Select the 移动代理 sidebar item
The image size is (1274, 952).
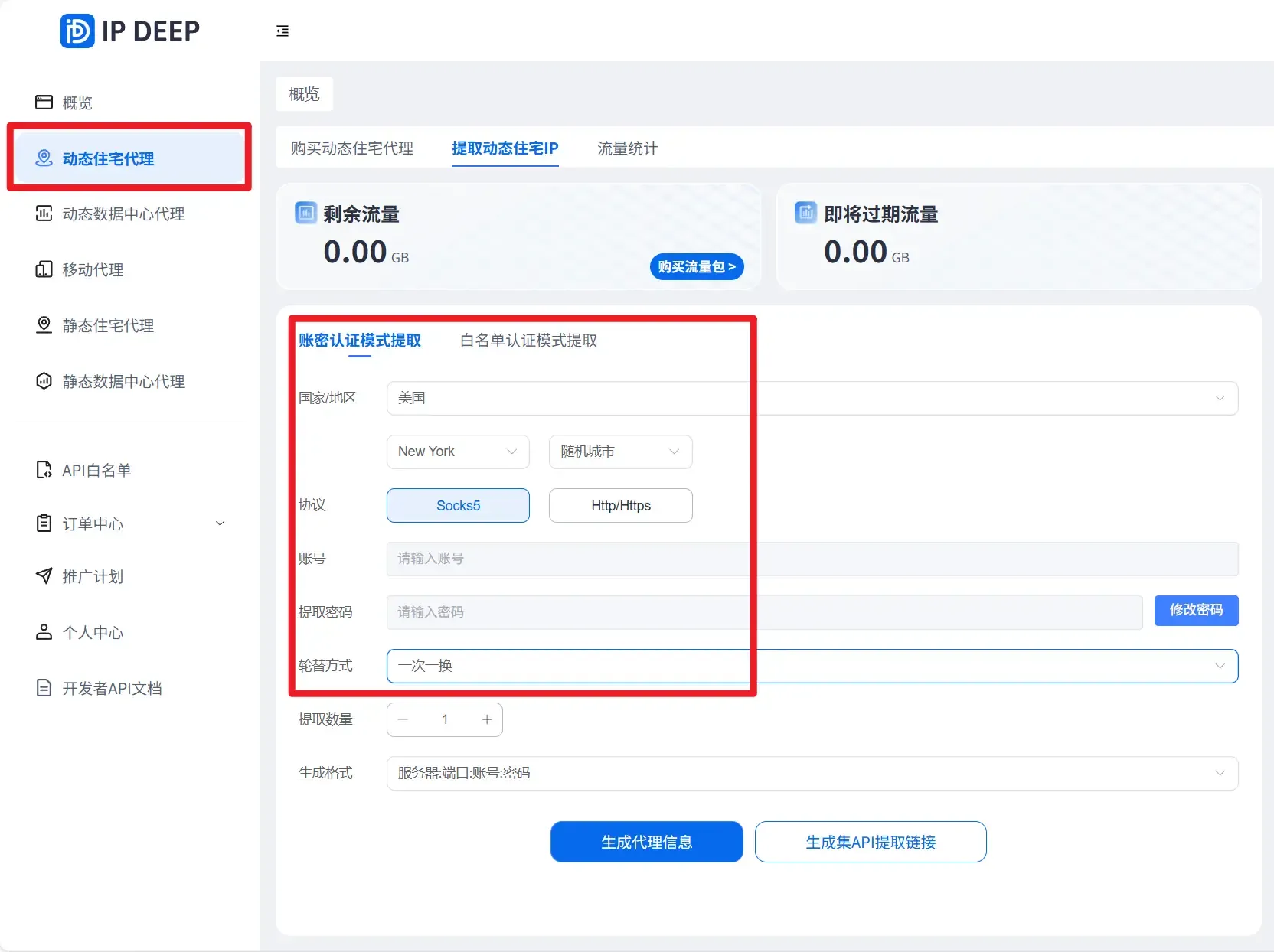pos(92,269)
